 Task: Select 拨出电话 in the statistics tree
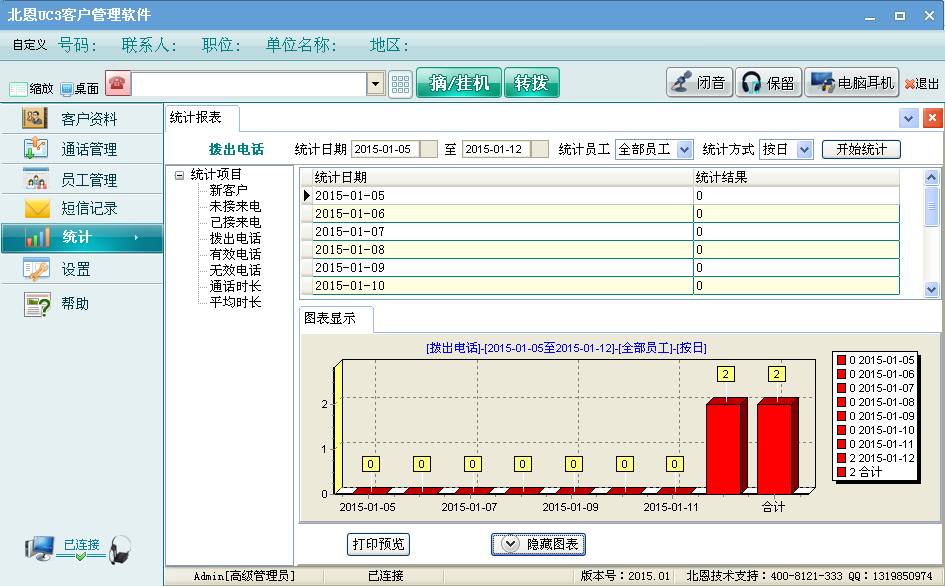click(x=235, y=238)
